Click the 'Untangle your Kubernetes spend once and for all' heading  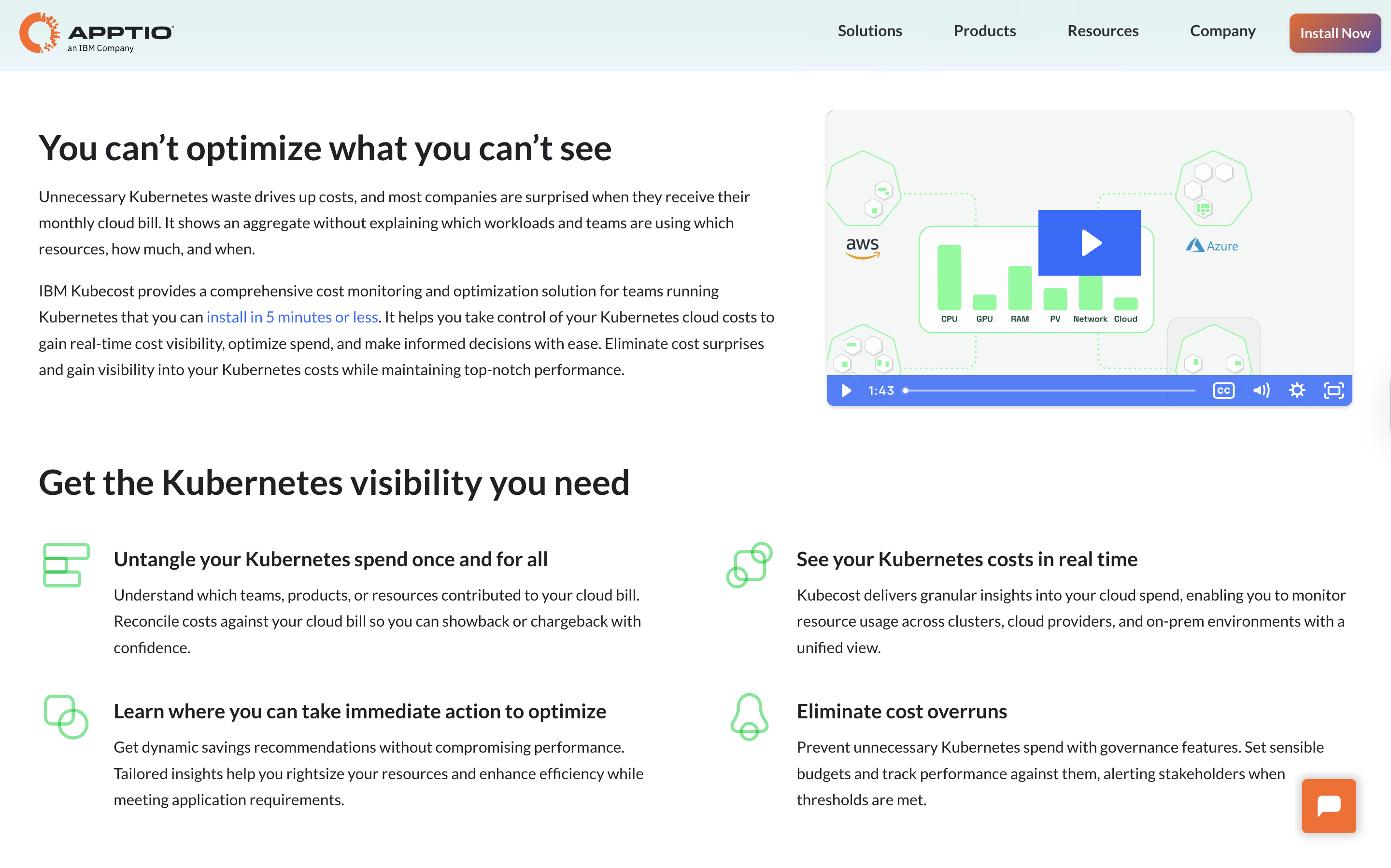(330, 559)
